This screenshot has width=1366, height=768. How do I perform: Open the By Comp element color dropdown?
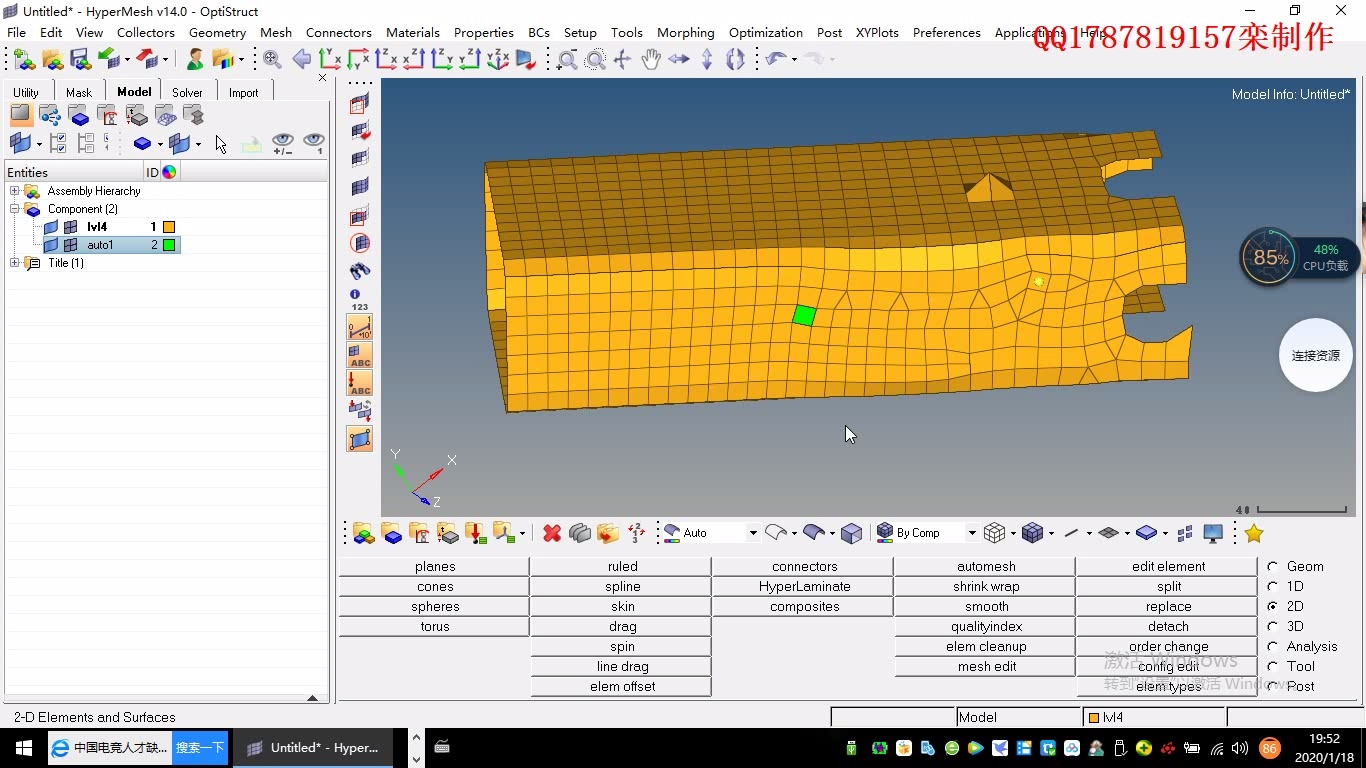(x=971, y=533)
